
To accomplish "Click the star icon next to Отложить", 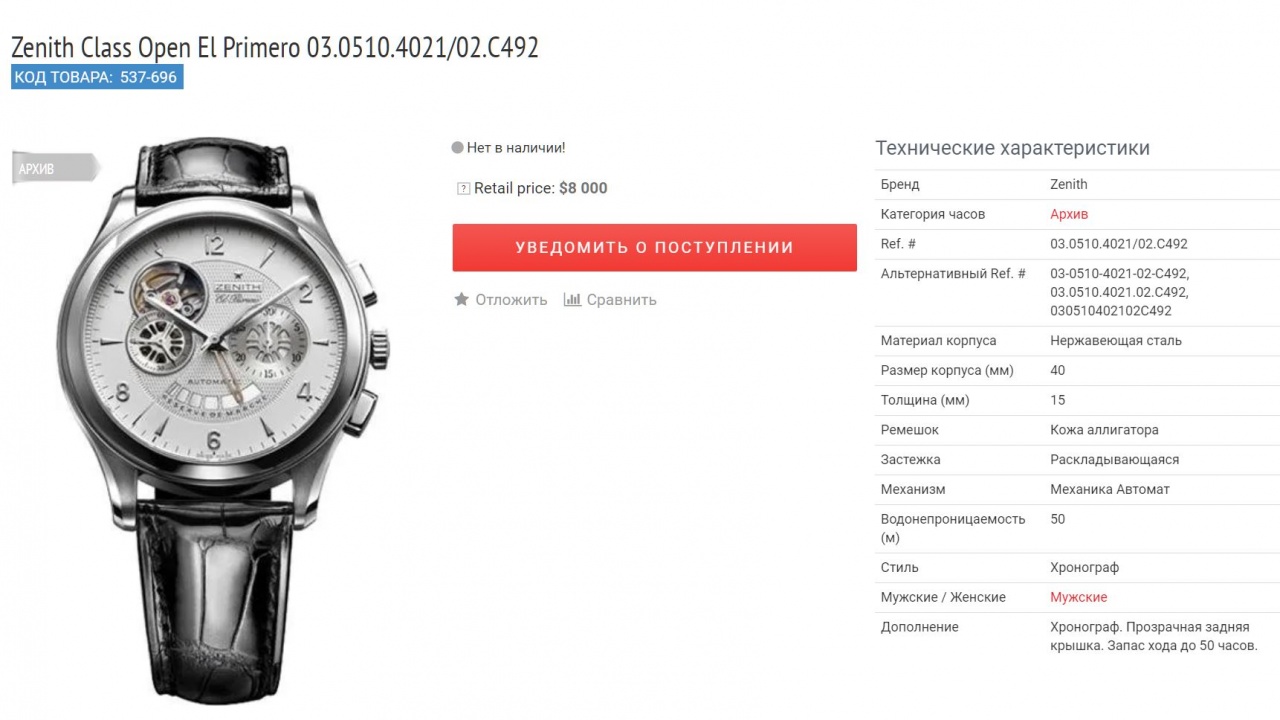I will 461,299.
